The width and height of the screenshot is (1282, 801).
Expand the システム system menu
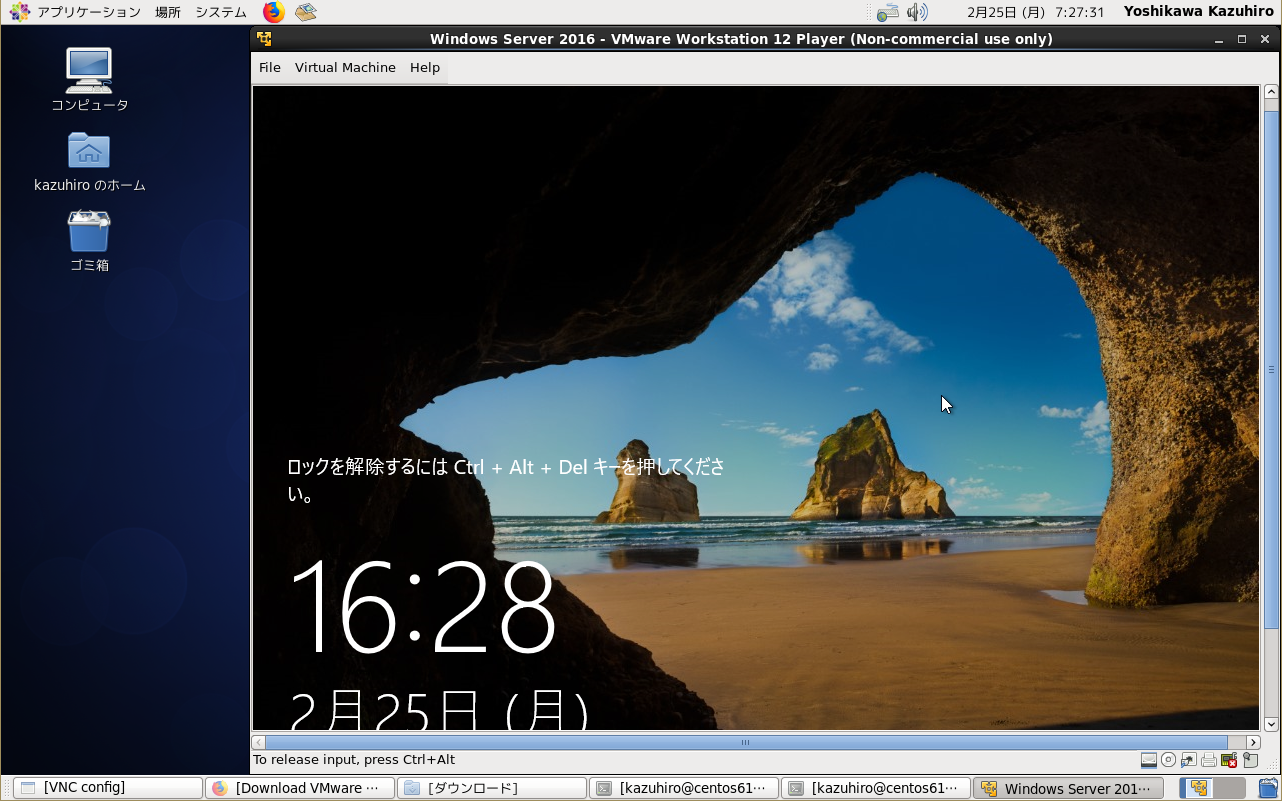[221, 12]
